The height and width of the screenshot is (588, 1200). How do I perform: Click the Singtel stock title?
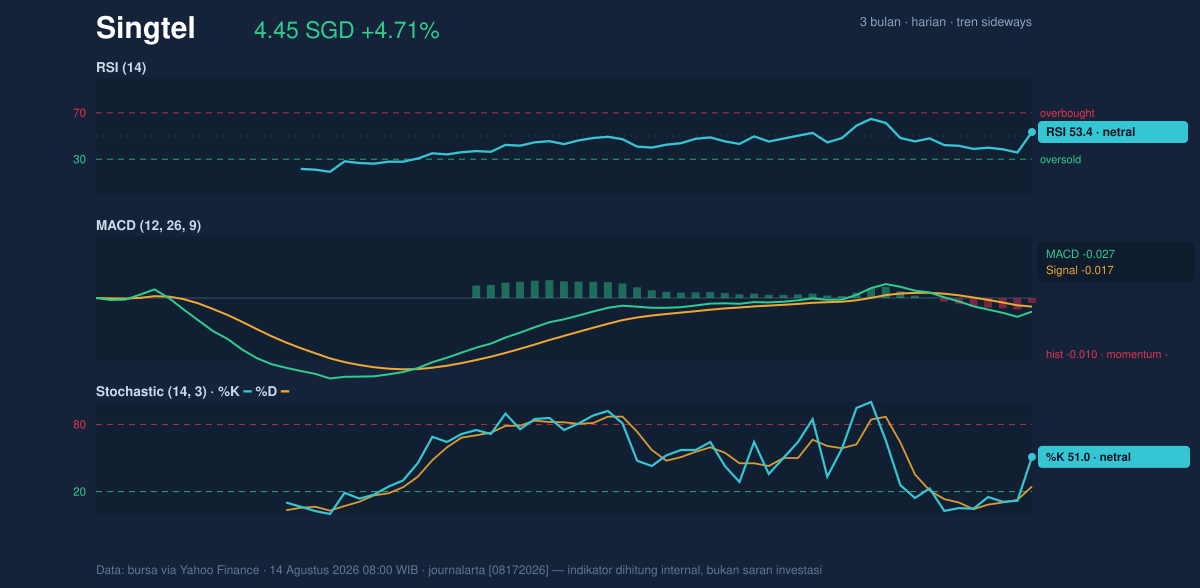point(145,29)
